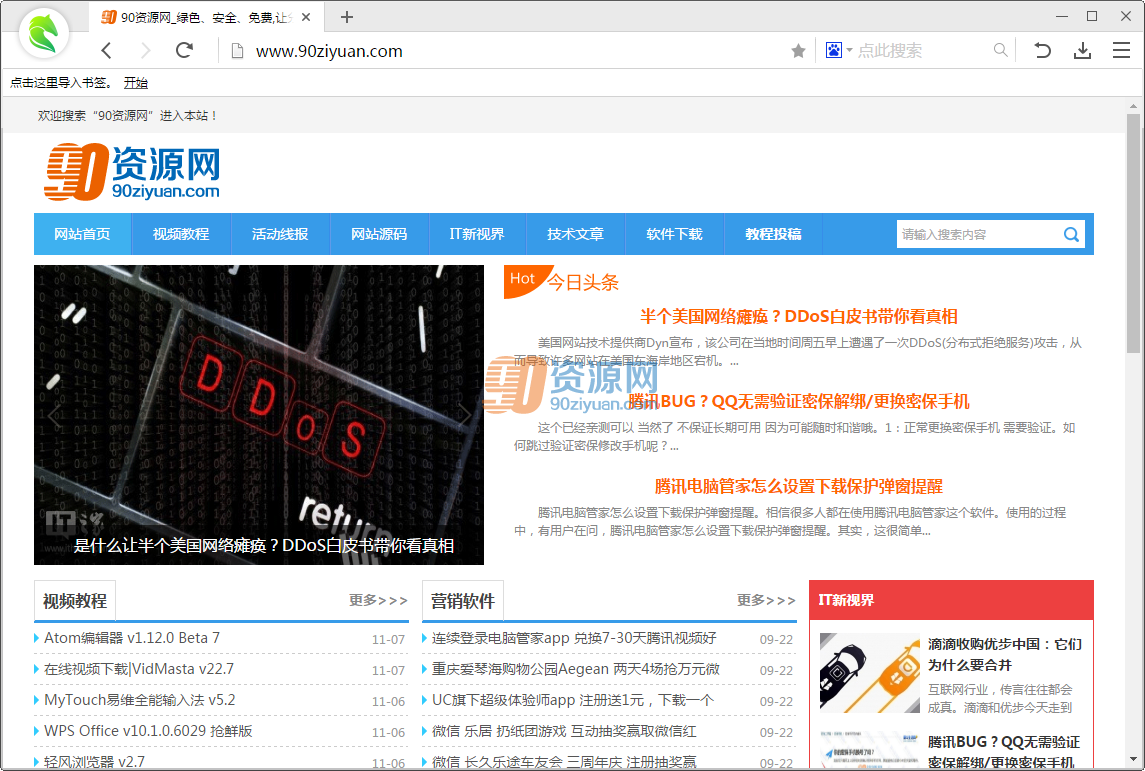Reload the page with refresh icon
Image resolution: width=1145 pixels, height=771 pixels.
[x=184, y=50]
